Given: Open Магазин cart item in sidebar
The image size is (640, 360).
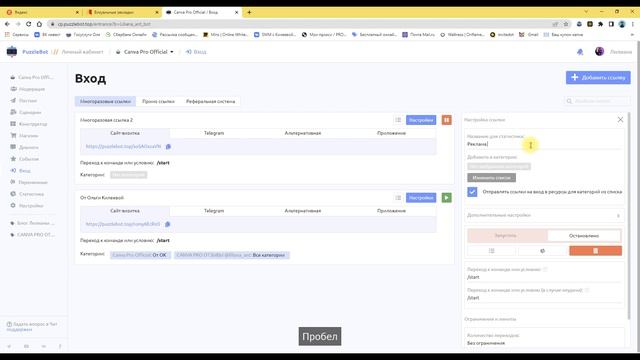Looking at the screenshot, I should [28, 136].
